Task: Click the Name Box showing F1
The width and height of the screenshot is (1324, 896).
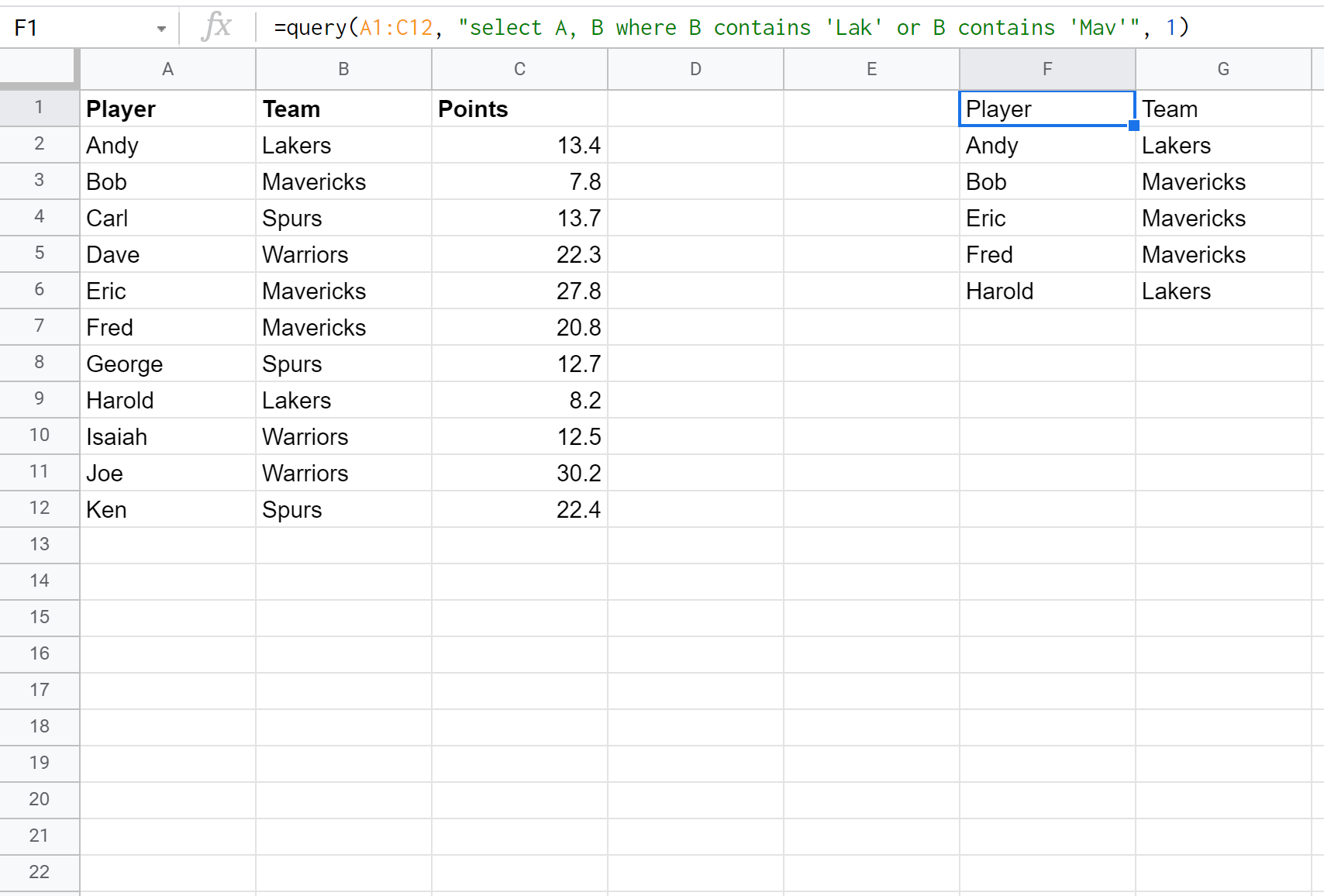Action: point(78,28)
